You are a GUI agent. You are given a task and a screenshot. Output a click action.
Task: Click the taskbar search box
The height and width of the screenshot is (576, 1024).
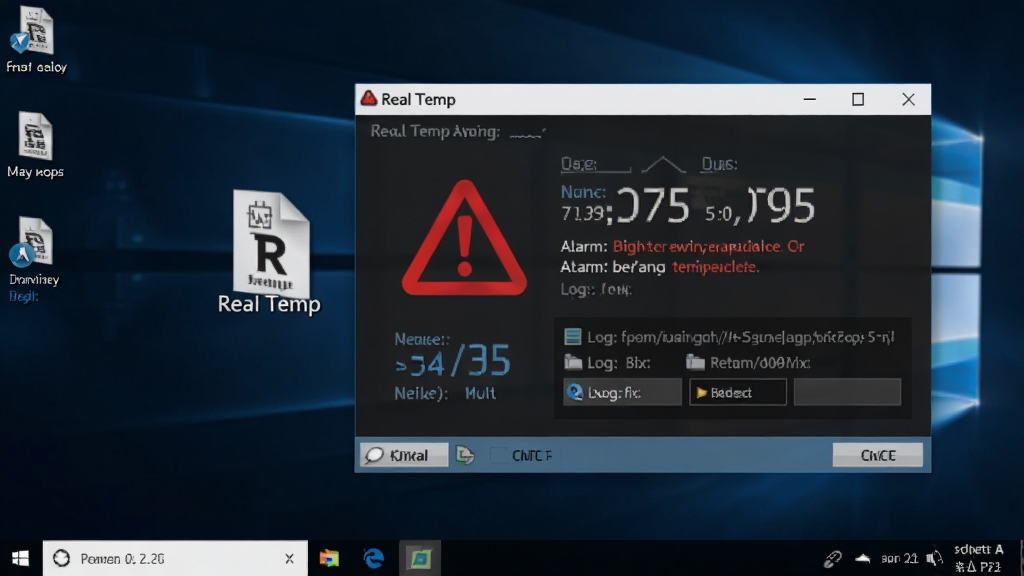pos(175,558)
